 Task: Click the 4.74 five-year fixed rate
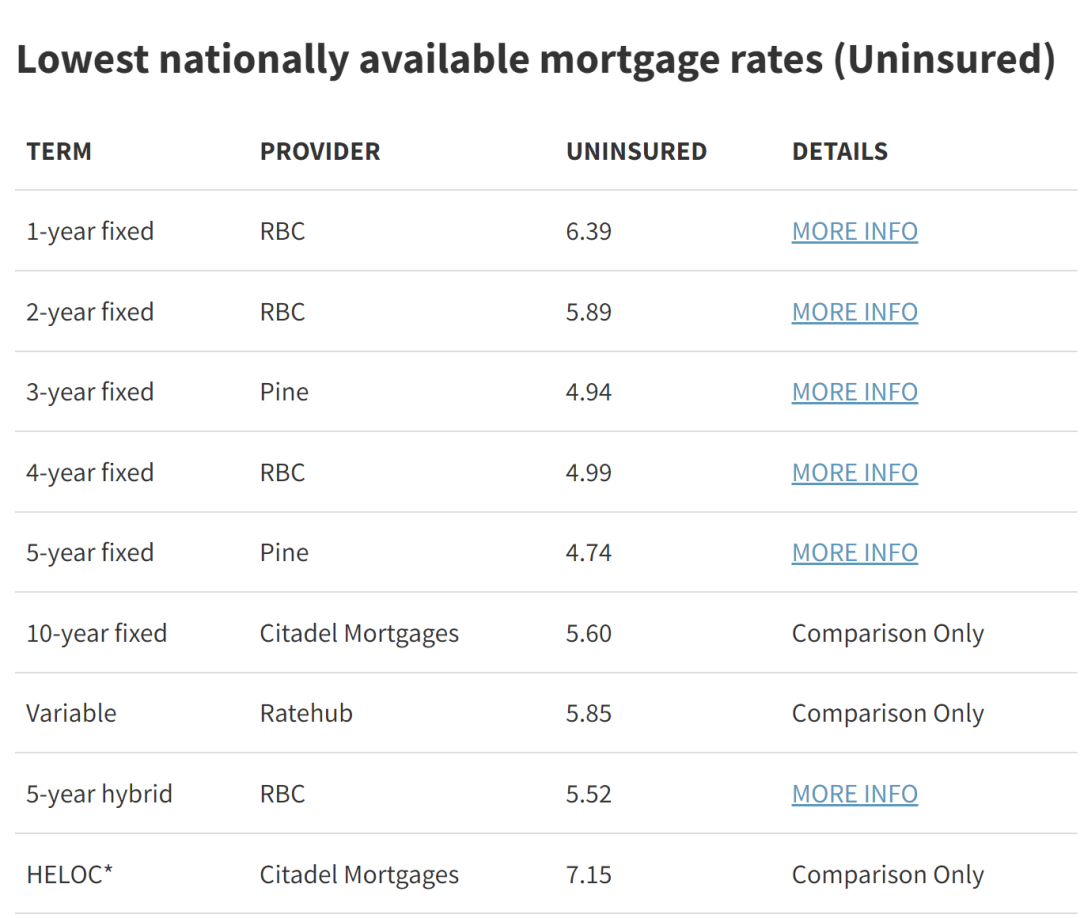588,552
